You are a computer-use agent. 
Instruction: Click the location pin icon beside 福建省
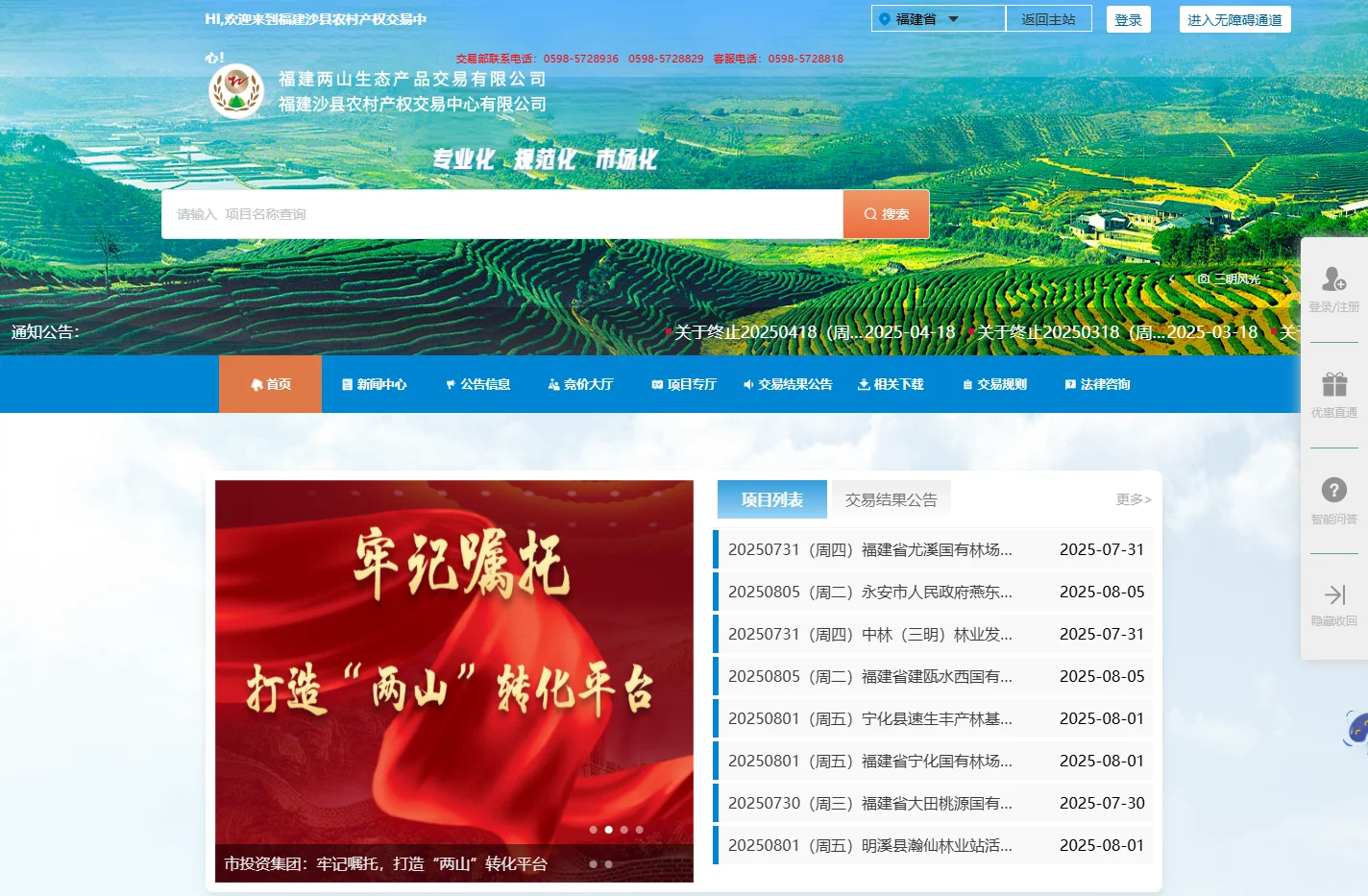pos(885,18)
